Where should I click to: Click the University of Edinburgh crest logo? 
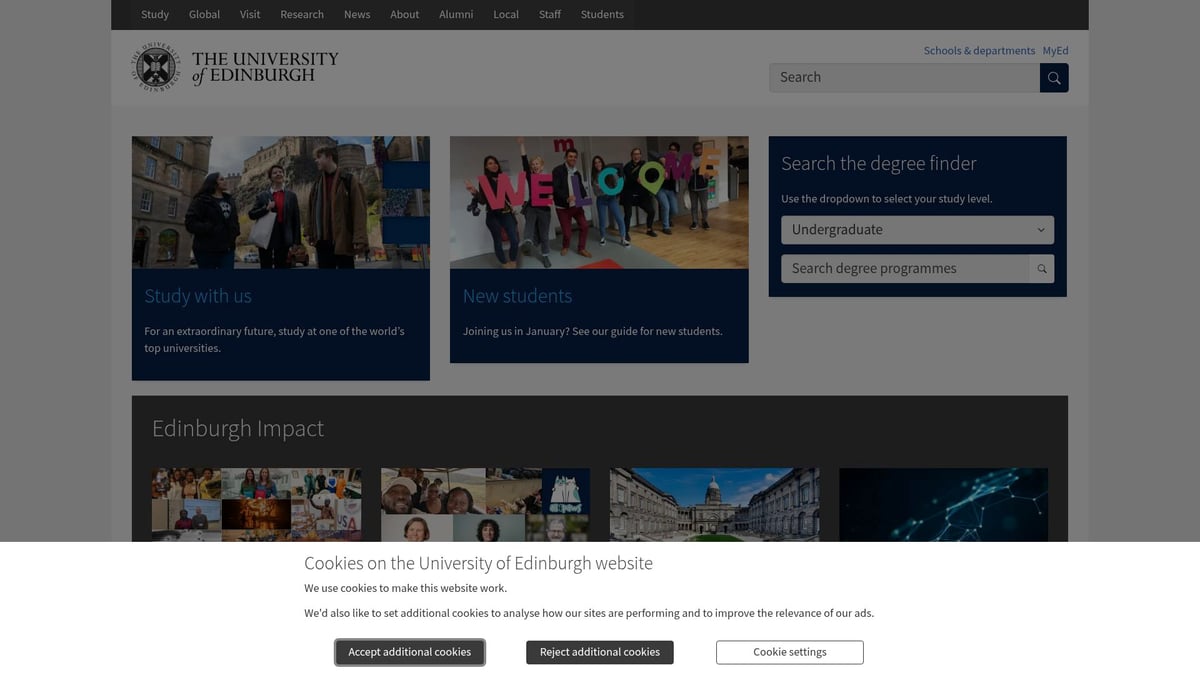click(x=155, y=67)
